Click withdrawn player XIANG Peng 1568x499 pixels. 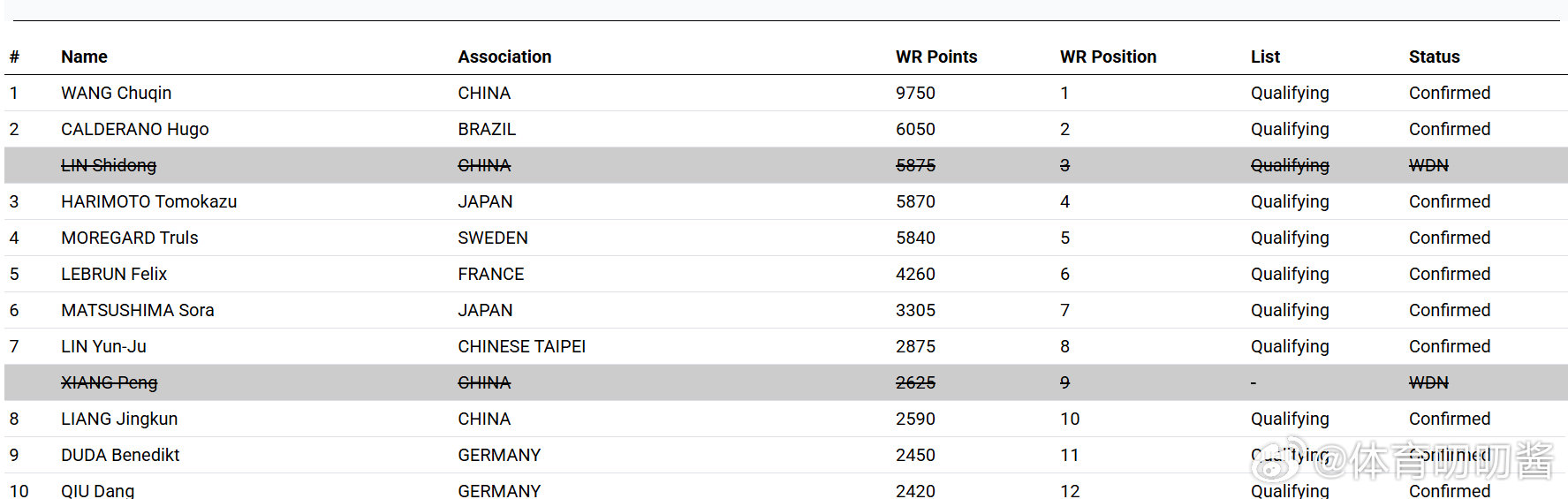(109, 382)
